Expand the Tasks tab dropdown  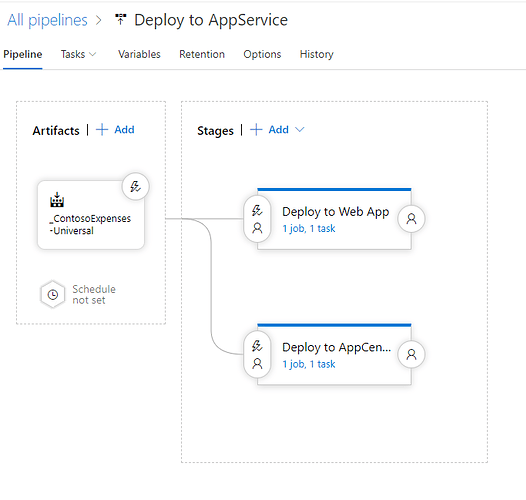pos(93,54)
